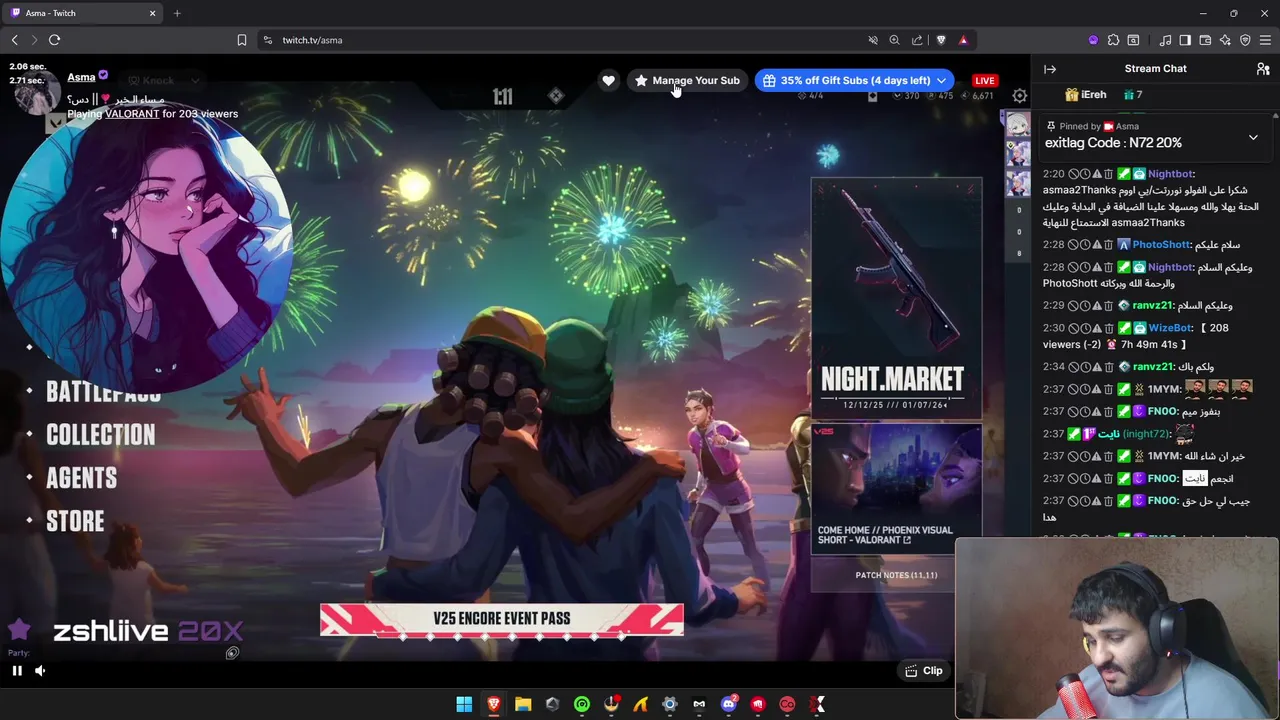Share this page via the share icon
The image size is (1280, 720).
click(x=917, y=40)
